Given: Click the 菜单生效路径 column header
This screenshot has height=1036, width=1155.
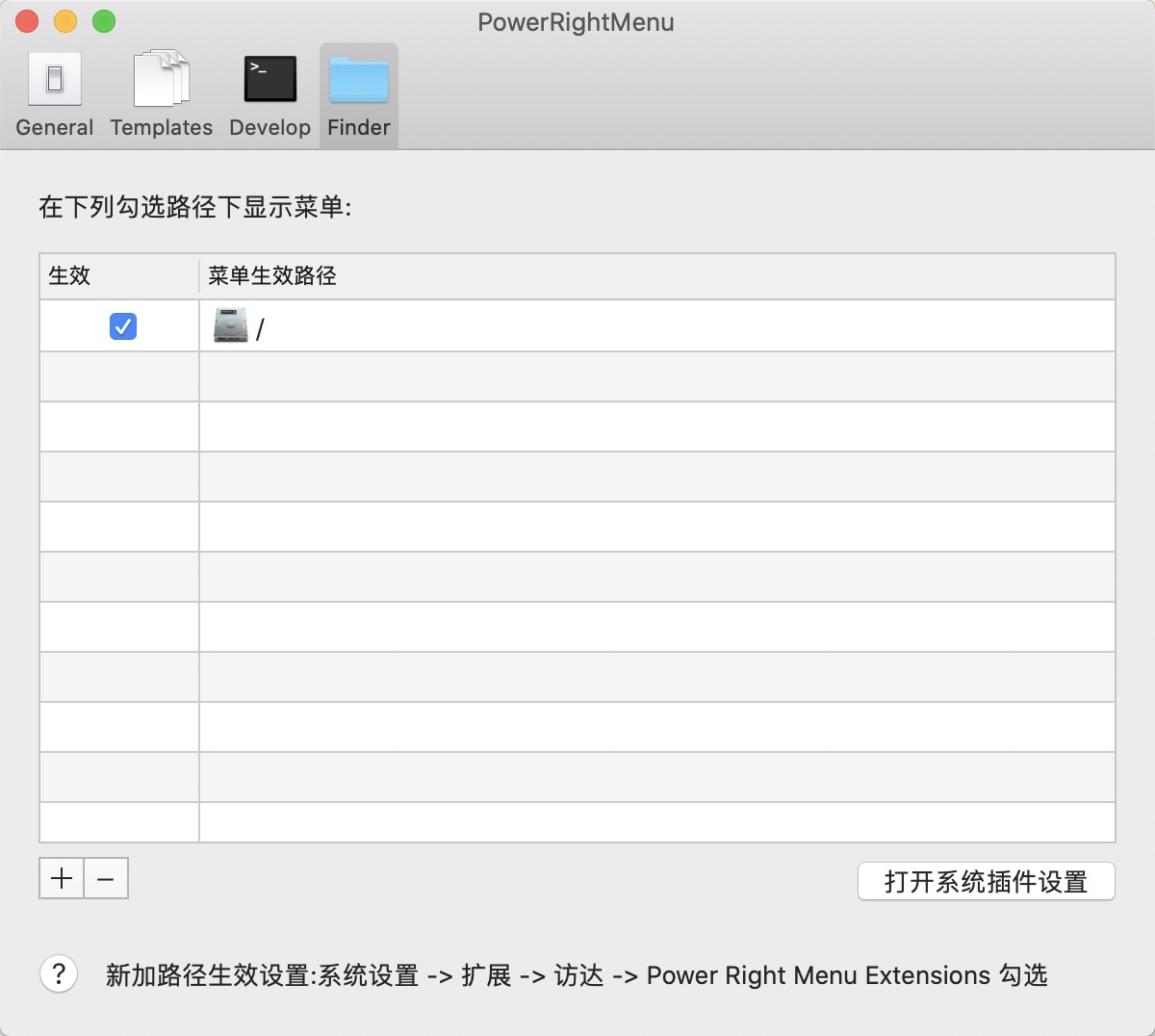Looking at the screenshot, I should click(x=657, y=276).
